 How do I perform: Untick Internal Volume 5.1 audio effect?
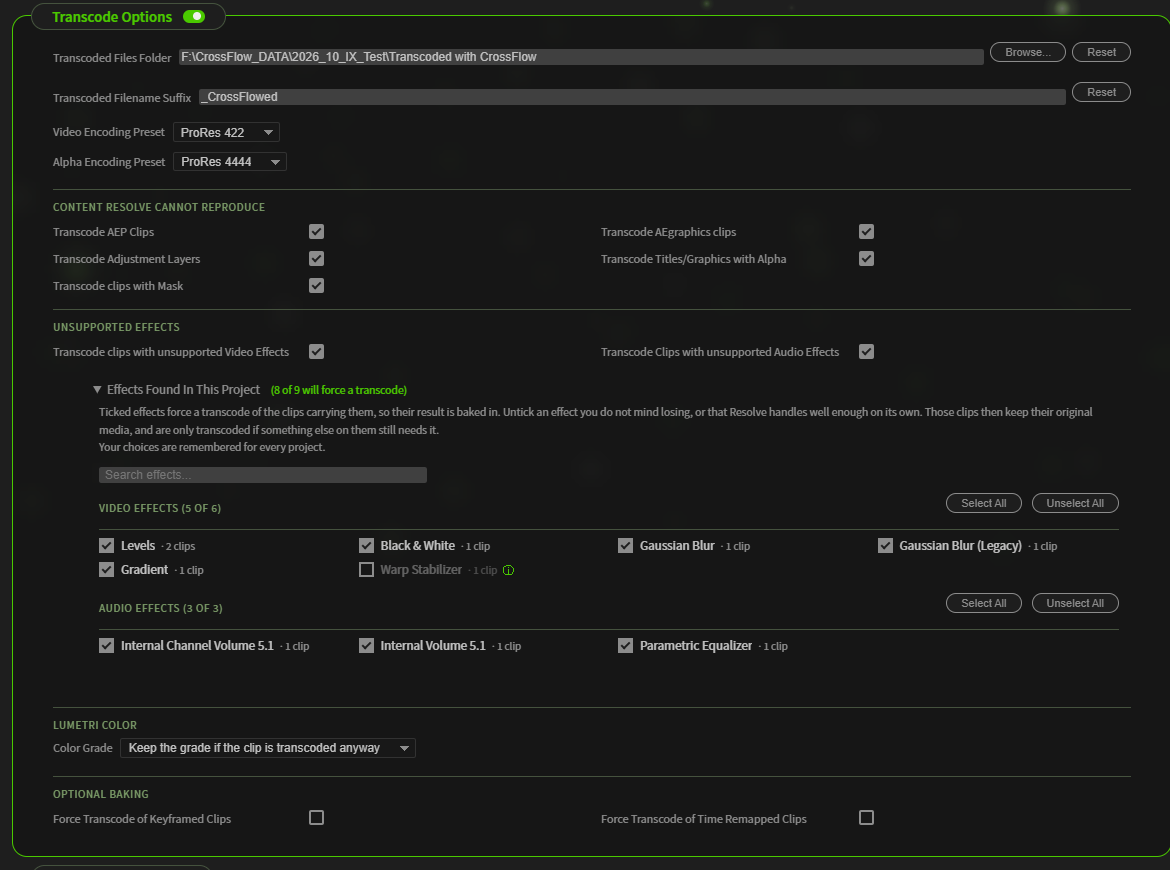366,645
